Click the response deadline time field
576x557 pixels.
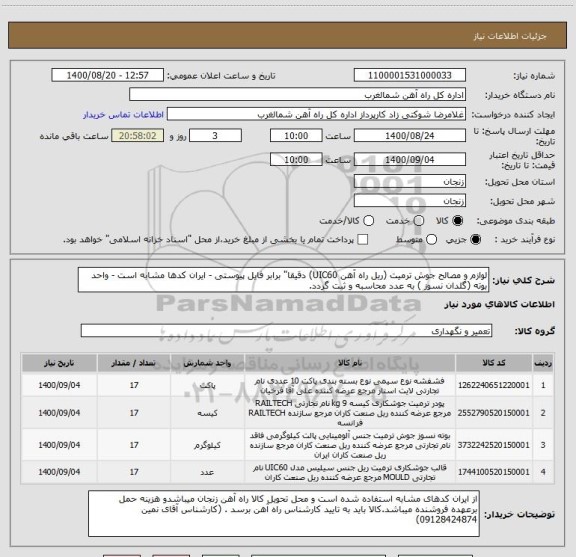tap(296, 136)
